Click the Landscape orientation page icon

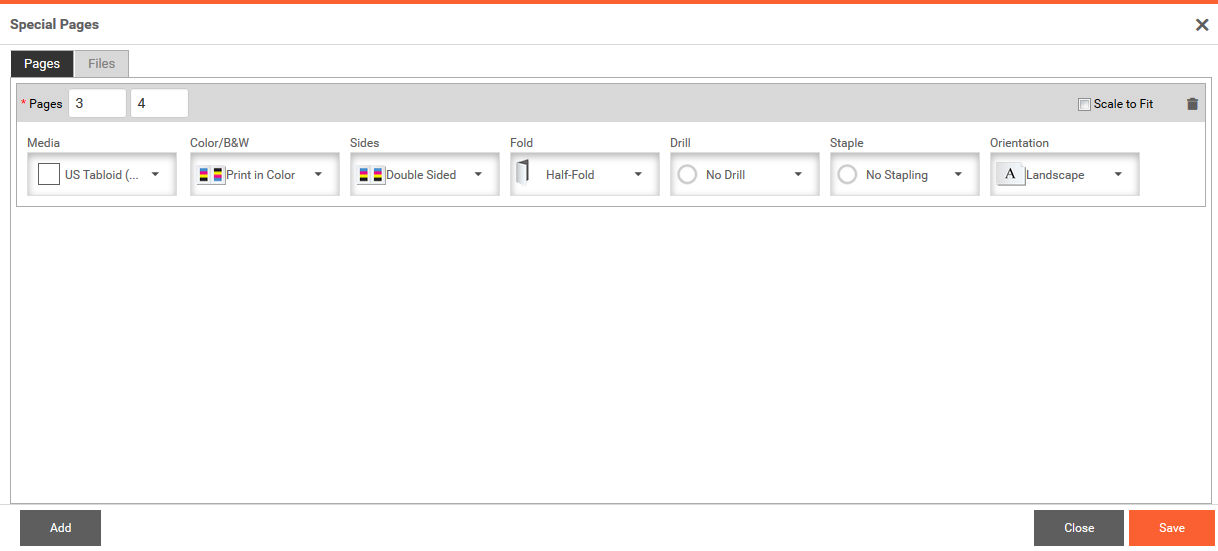1010,174
